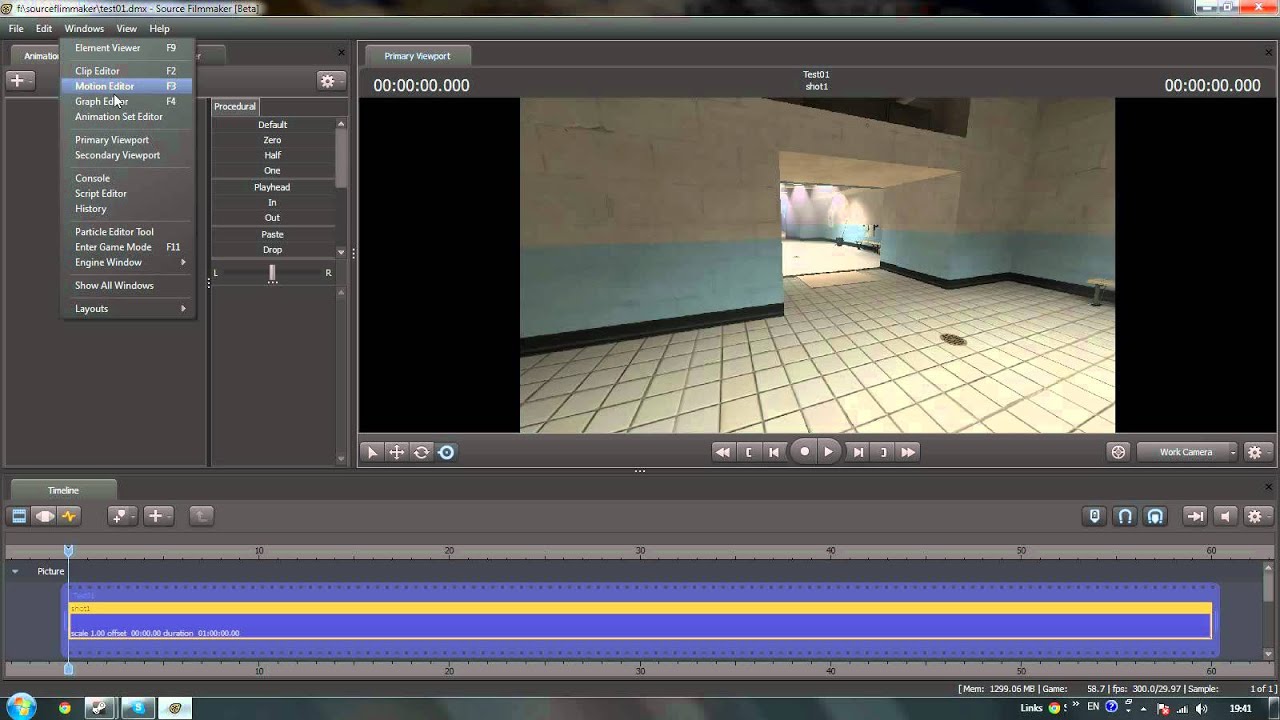Open Skype from the taskbar
The width and height of the screenshot is (1280, 720).
tap(138, 708)
